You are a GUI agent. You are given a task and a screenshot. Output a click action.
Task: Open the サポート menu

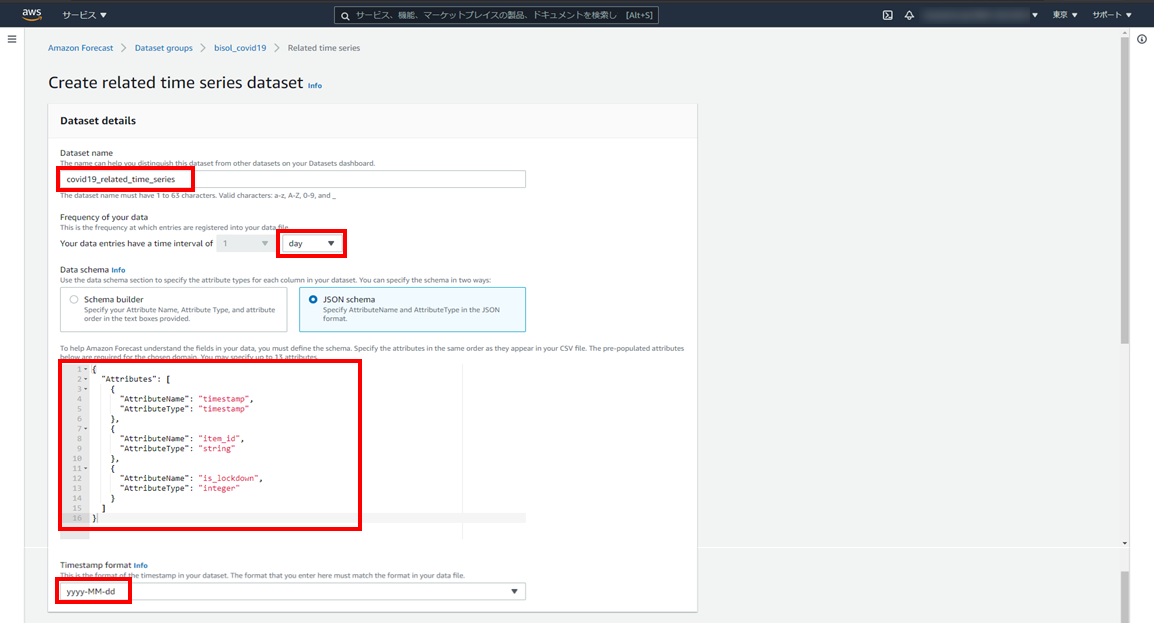(1111, 15)
